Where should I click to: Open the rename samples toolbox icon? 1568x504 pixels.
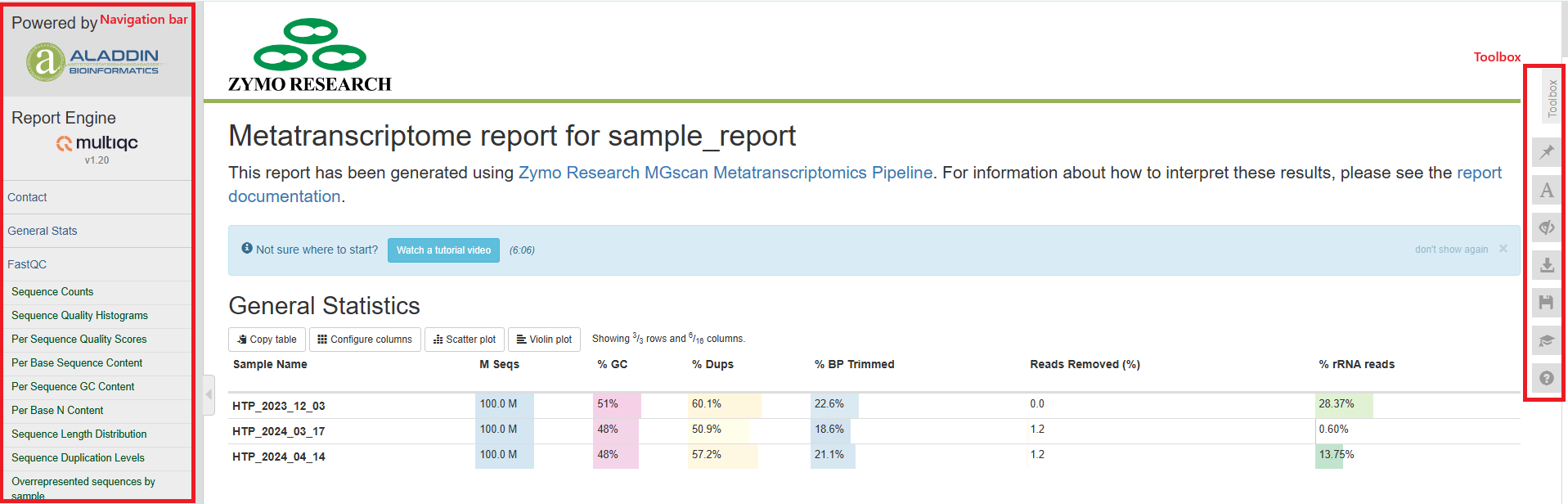[1546, 191]
